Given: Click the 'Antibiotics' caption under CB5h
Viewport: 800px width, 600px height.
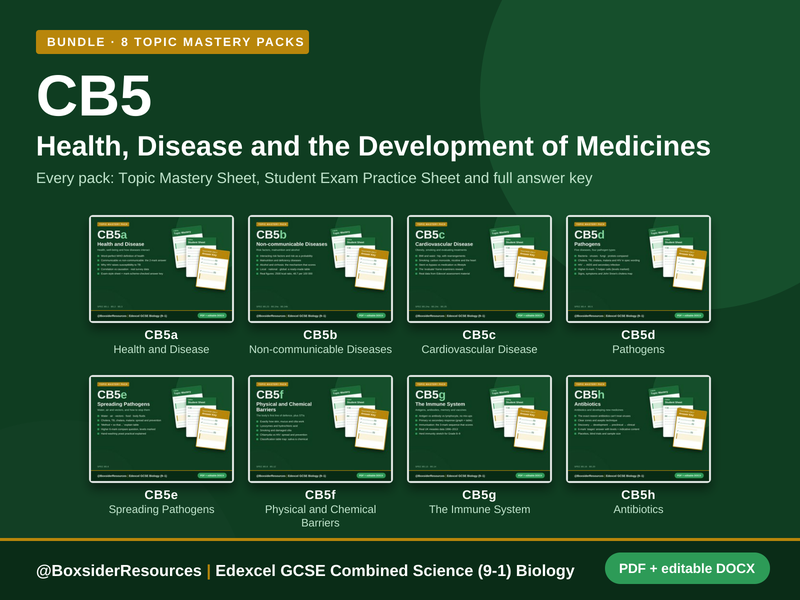Looking at the screenshot, I should tap(638, 510).
